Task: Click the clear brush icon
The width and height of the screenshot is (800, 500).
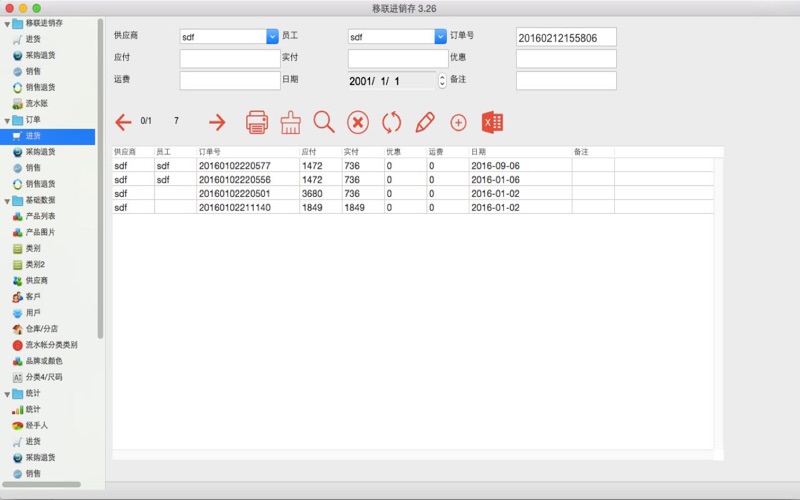Action: pos(290,122)
